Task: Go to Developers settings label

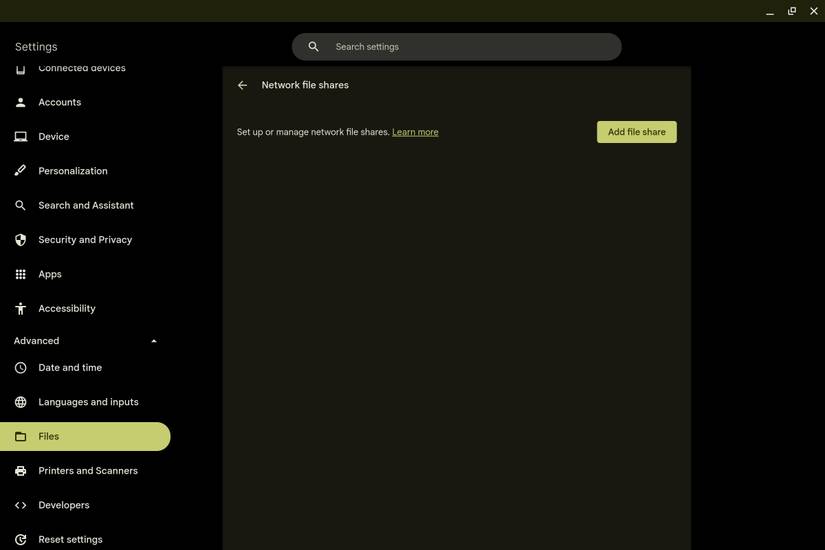Action: coord(64,505)
